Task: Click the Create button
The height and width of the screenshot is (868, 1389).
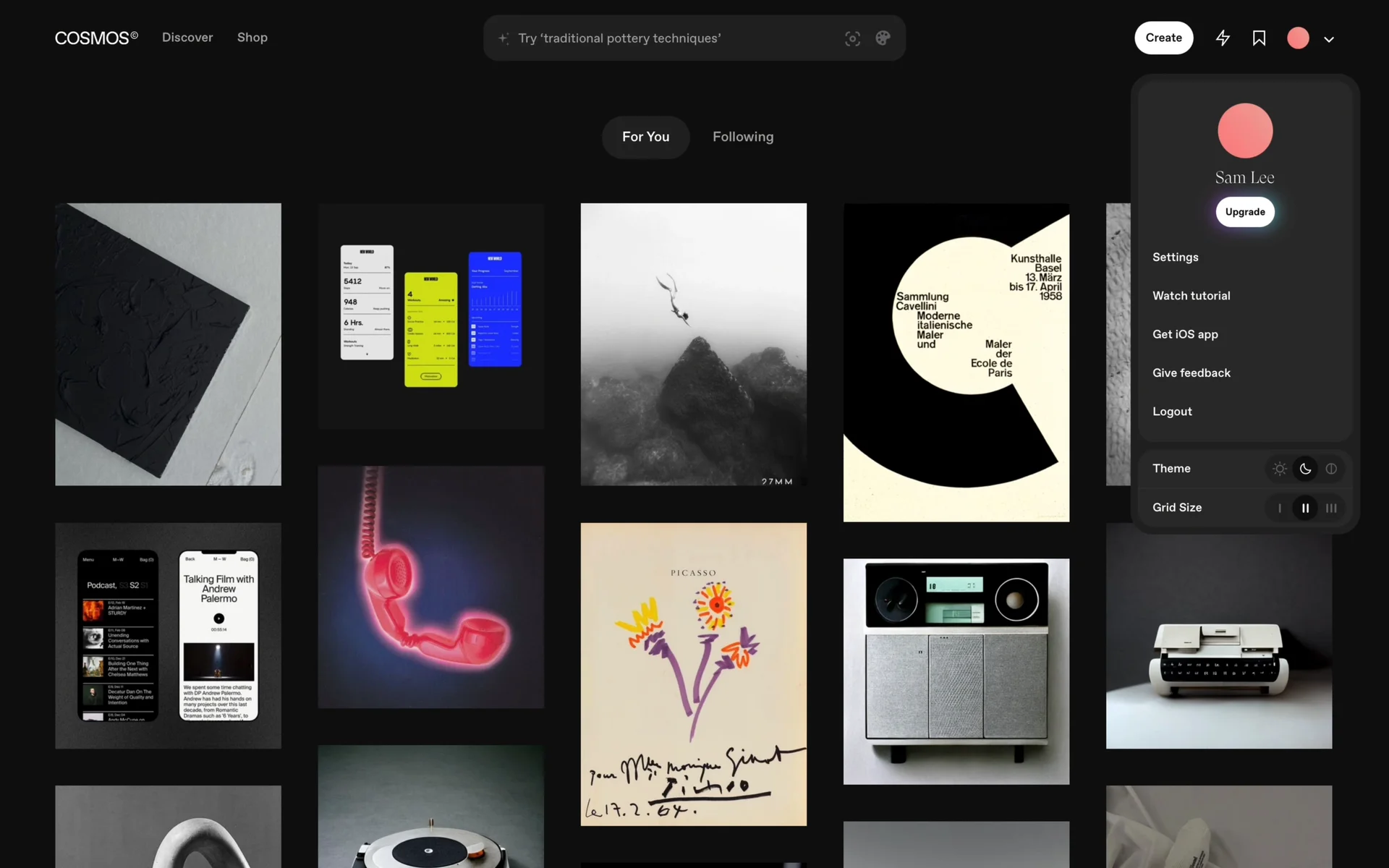Action: (1163, 38)
